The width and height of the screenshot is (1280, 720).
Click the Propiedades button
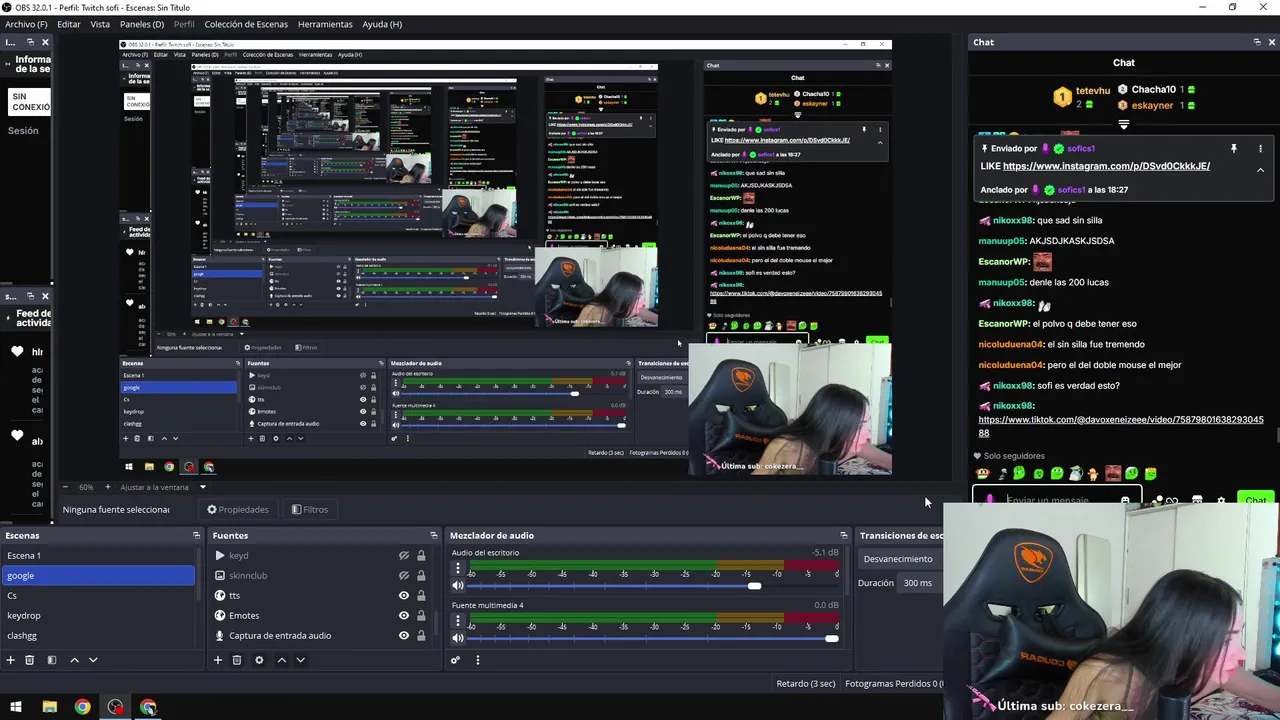(x=238, y=509)
